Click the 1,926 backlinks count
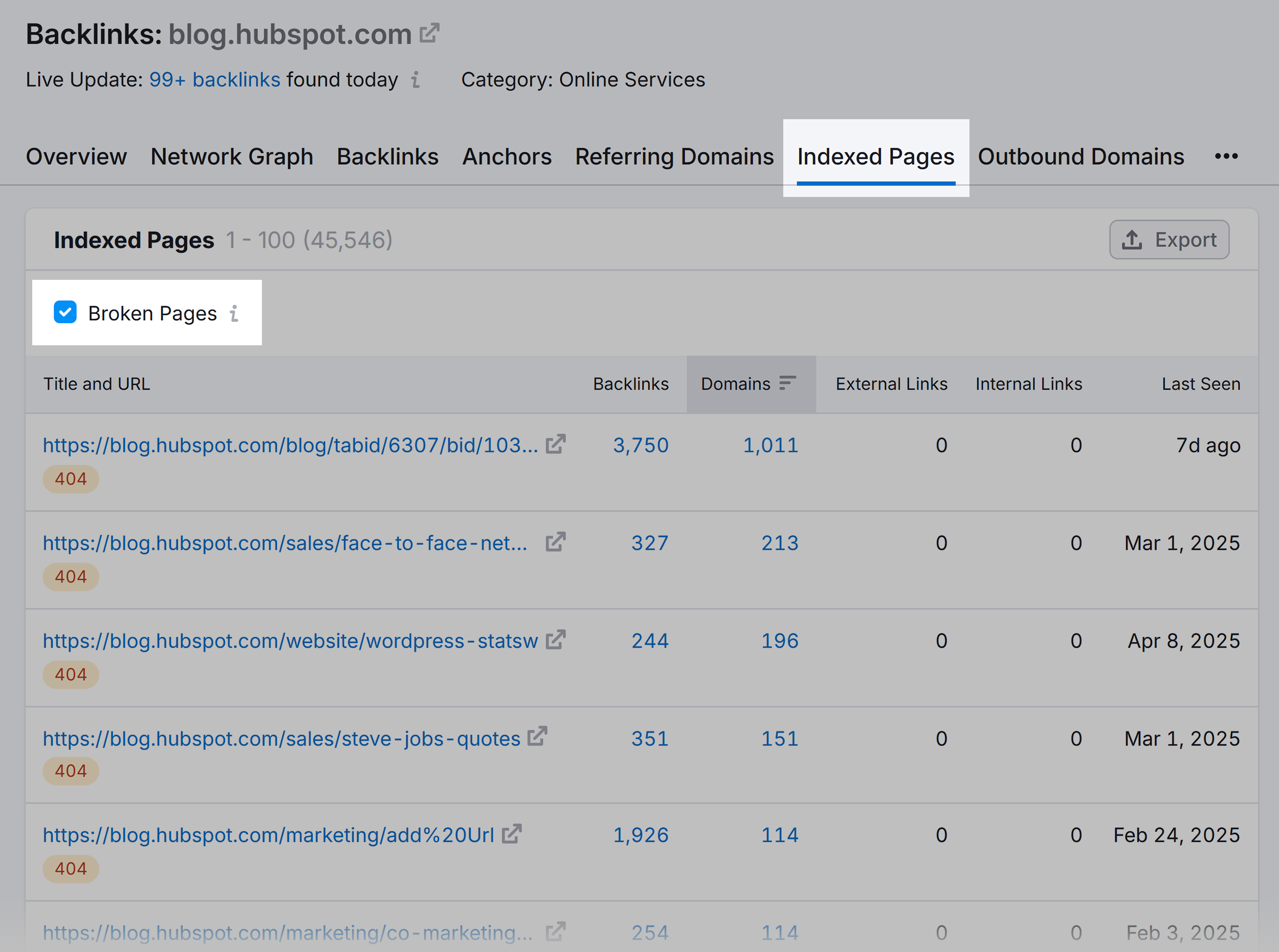This screenshot has height=952, width=1279. click(641, 835)
